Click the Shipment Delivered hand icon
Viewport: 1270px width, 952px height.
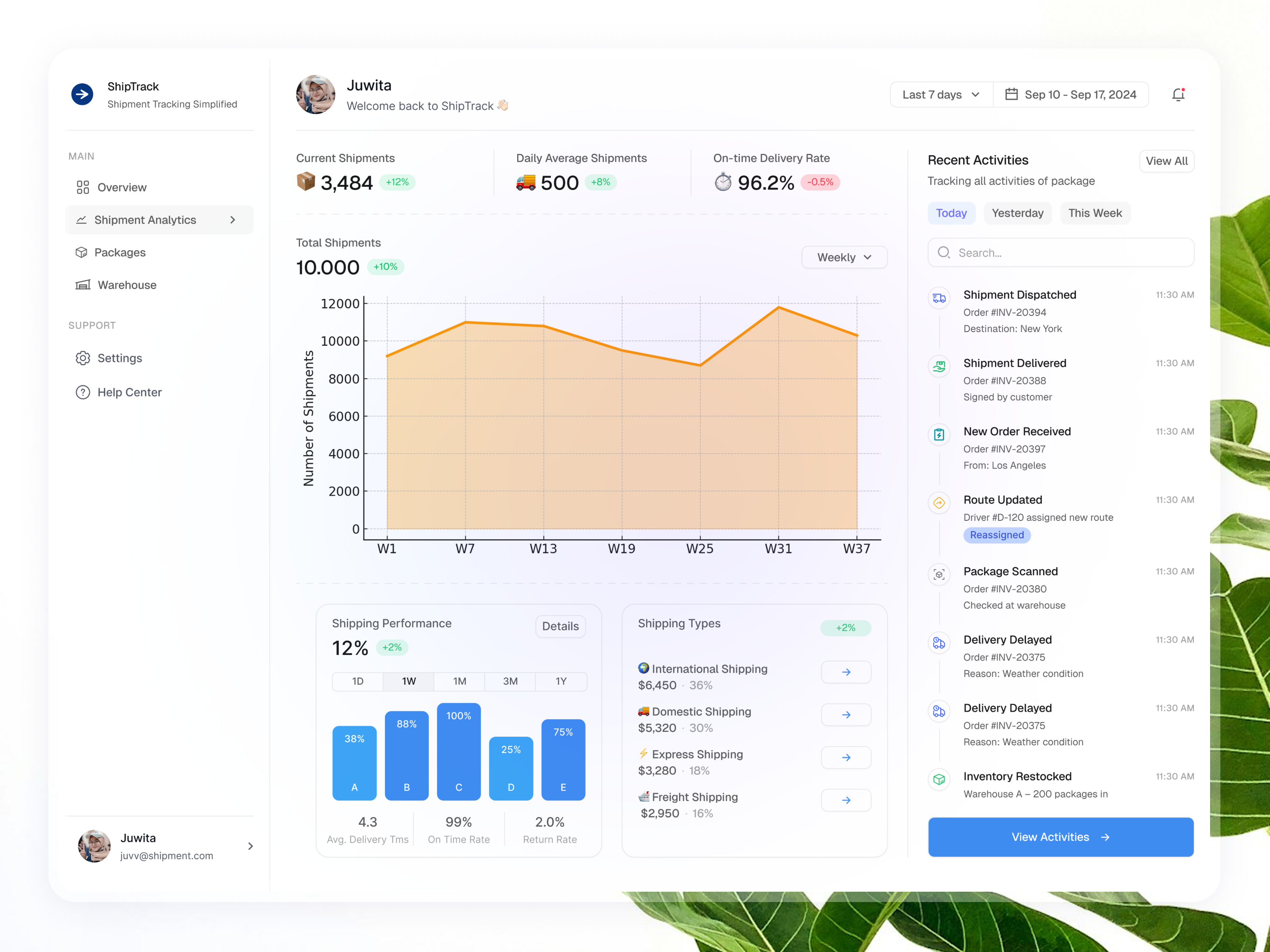point(939,366)
